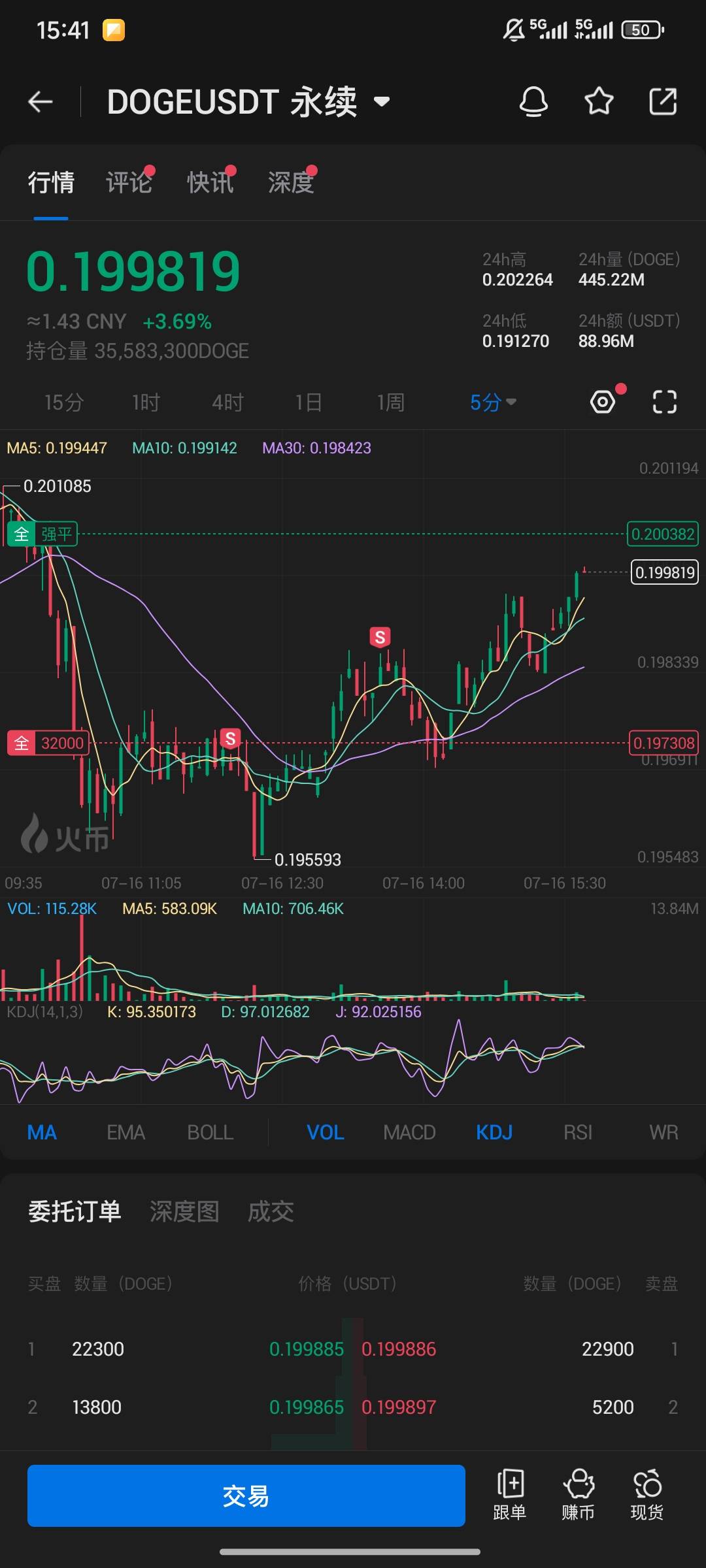Toggle the MA indicator
706x1568 pixels.
point(42,1132)
